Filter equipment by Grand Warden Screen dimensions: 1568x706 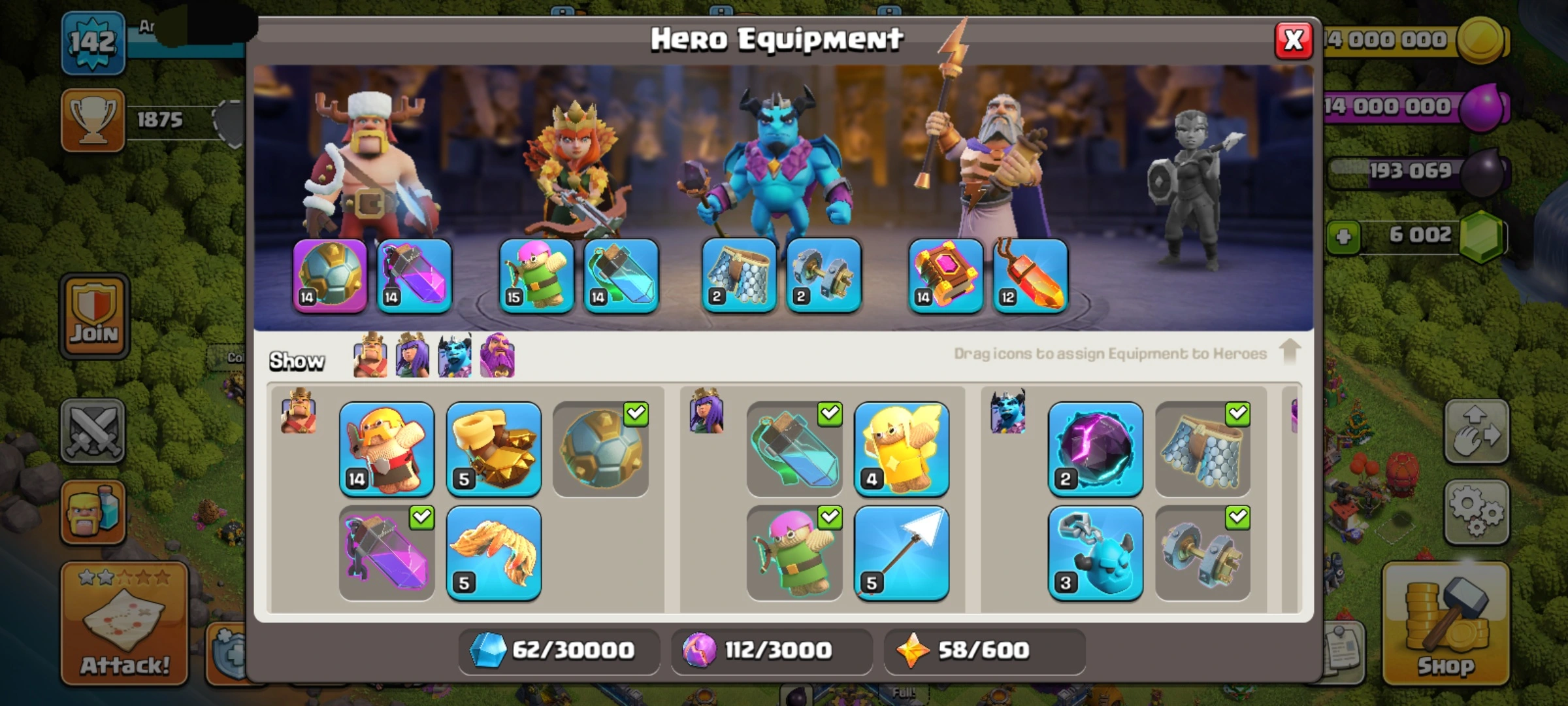coord(497,356)
